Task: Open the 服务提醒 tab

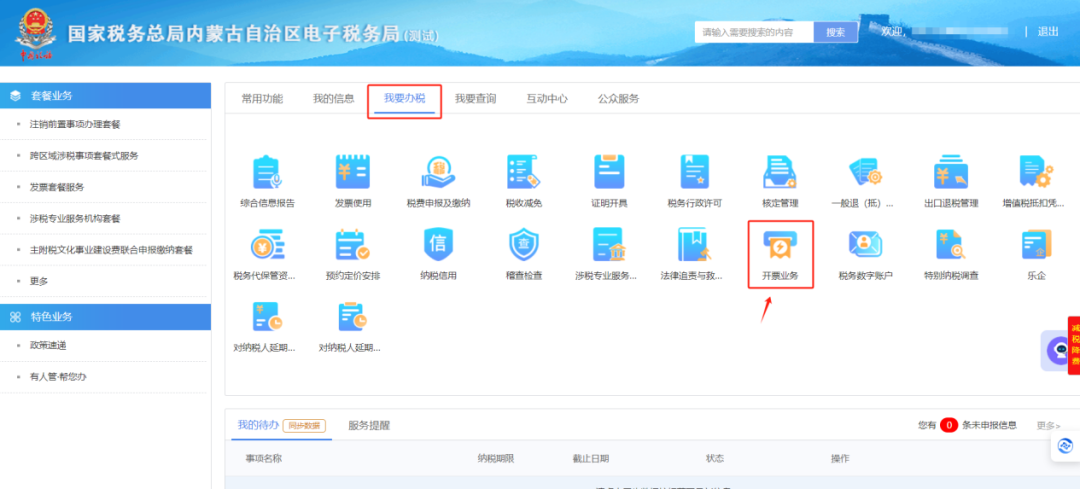Action: pos(369,425)
